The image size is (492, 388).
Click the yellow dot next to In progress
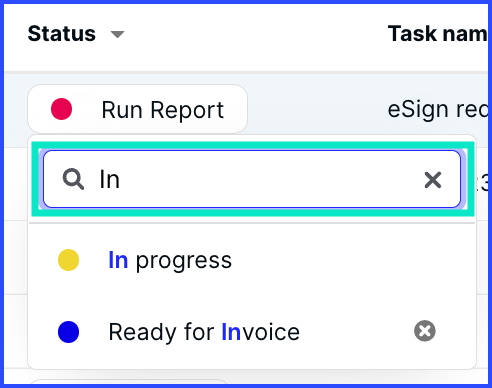[68, 260]
